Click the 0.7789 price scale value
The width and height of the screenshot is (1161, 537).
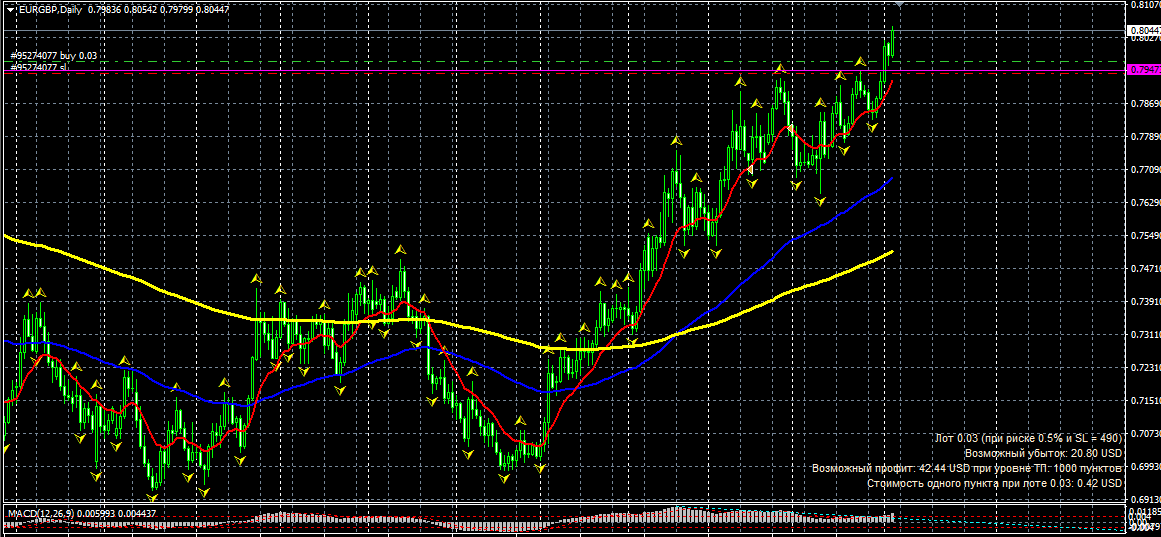pyautogui.click(x=1144, y=136)
